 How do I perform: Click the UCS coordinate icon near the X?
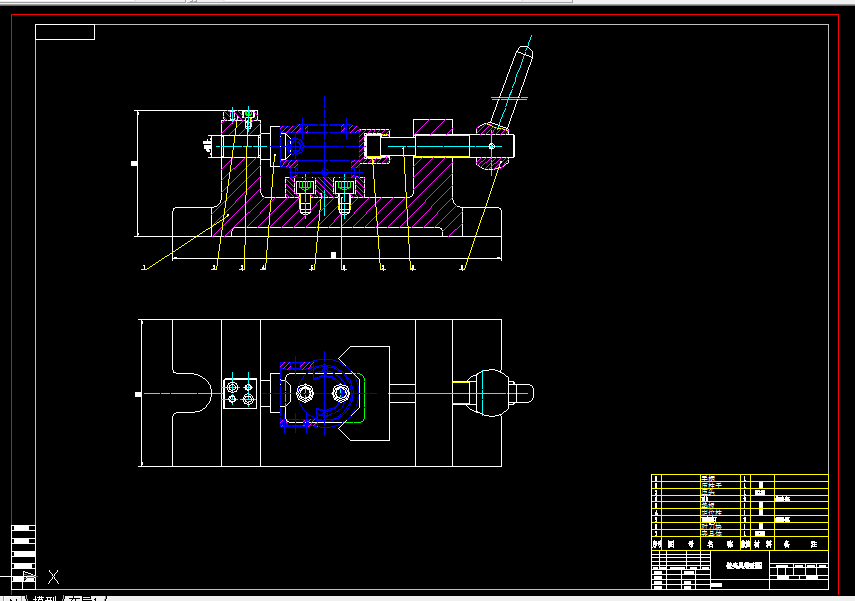[x=30, y=576]
